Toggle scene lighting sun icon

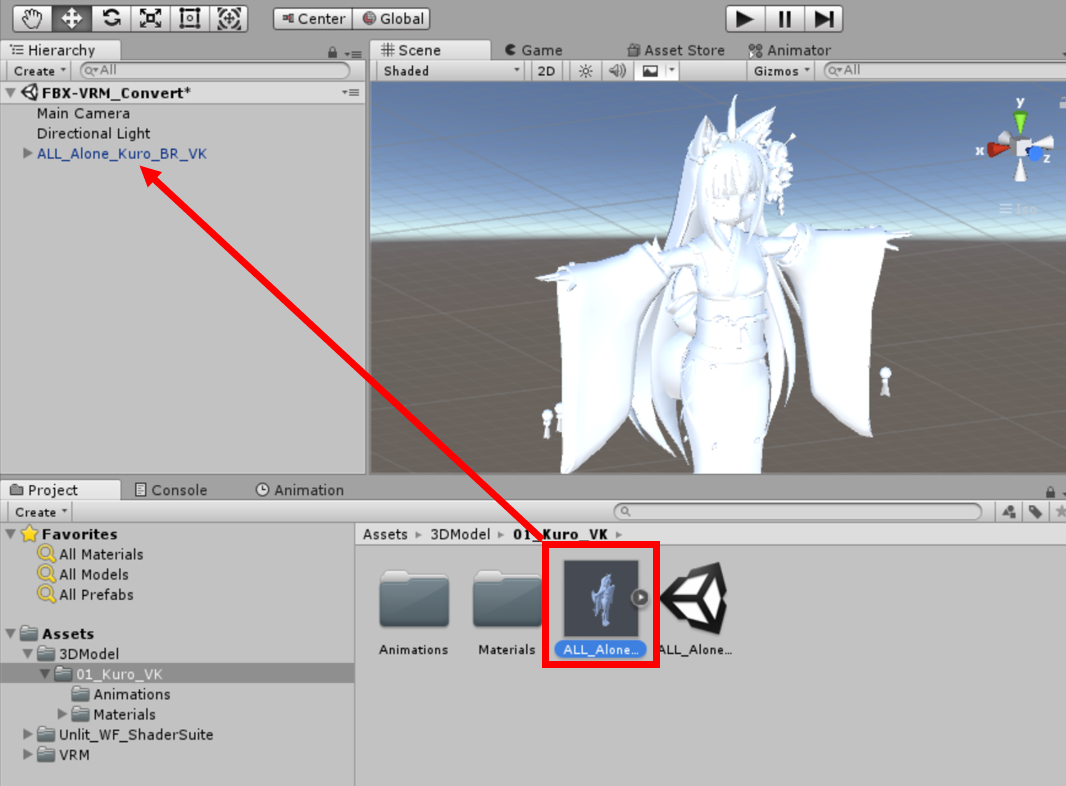point(586,71)
